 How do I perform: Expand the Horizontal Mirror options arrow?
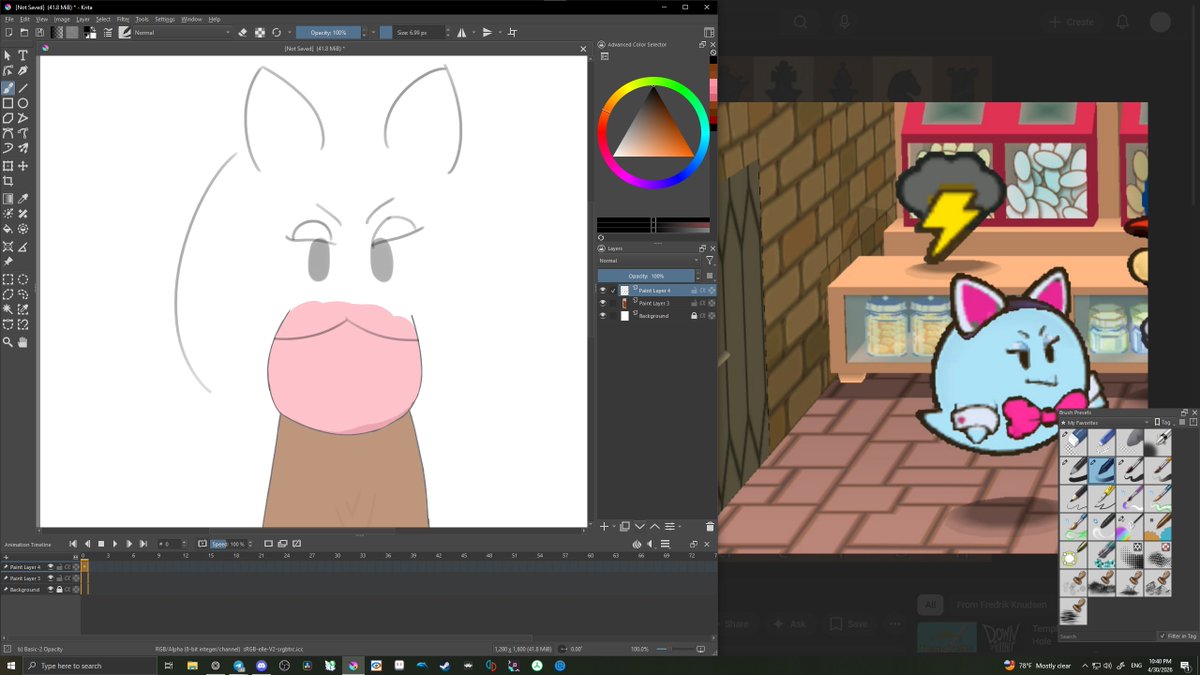474,32
